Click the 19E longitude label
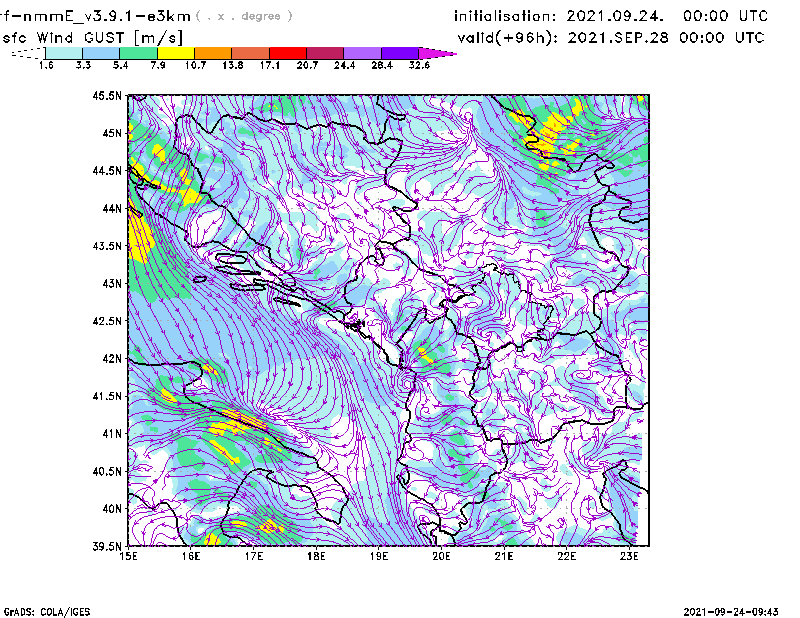The width and height of the screenshot is (800, 618). 379,556
